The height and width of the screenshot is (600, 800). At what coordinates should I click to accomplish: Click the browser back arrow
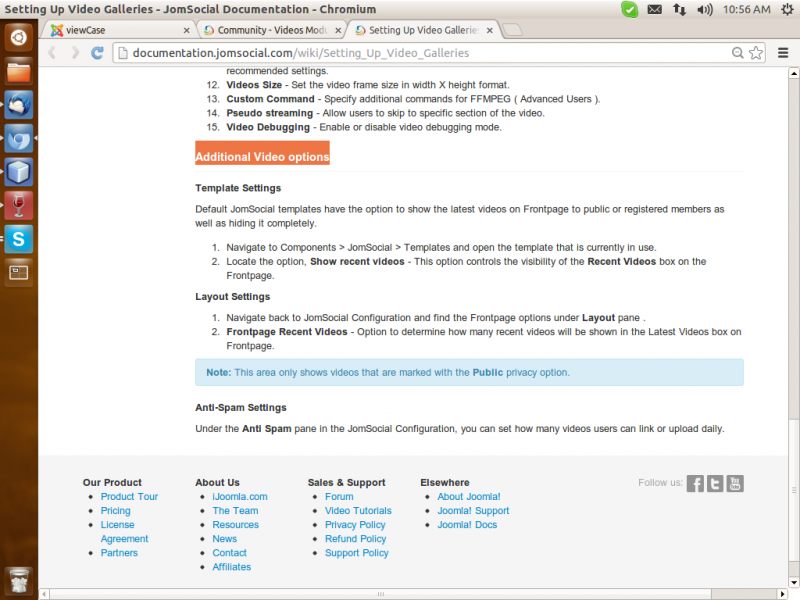tap(52, 53)
